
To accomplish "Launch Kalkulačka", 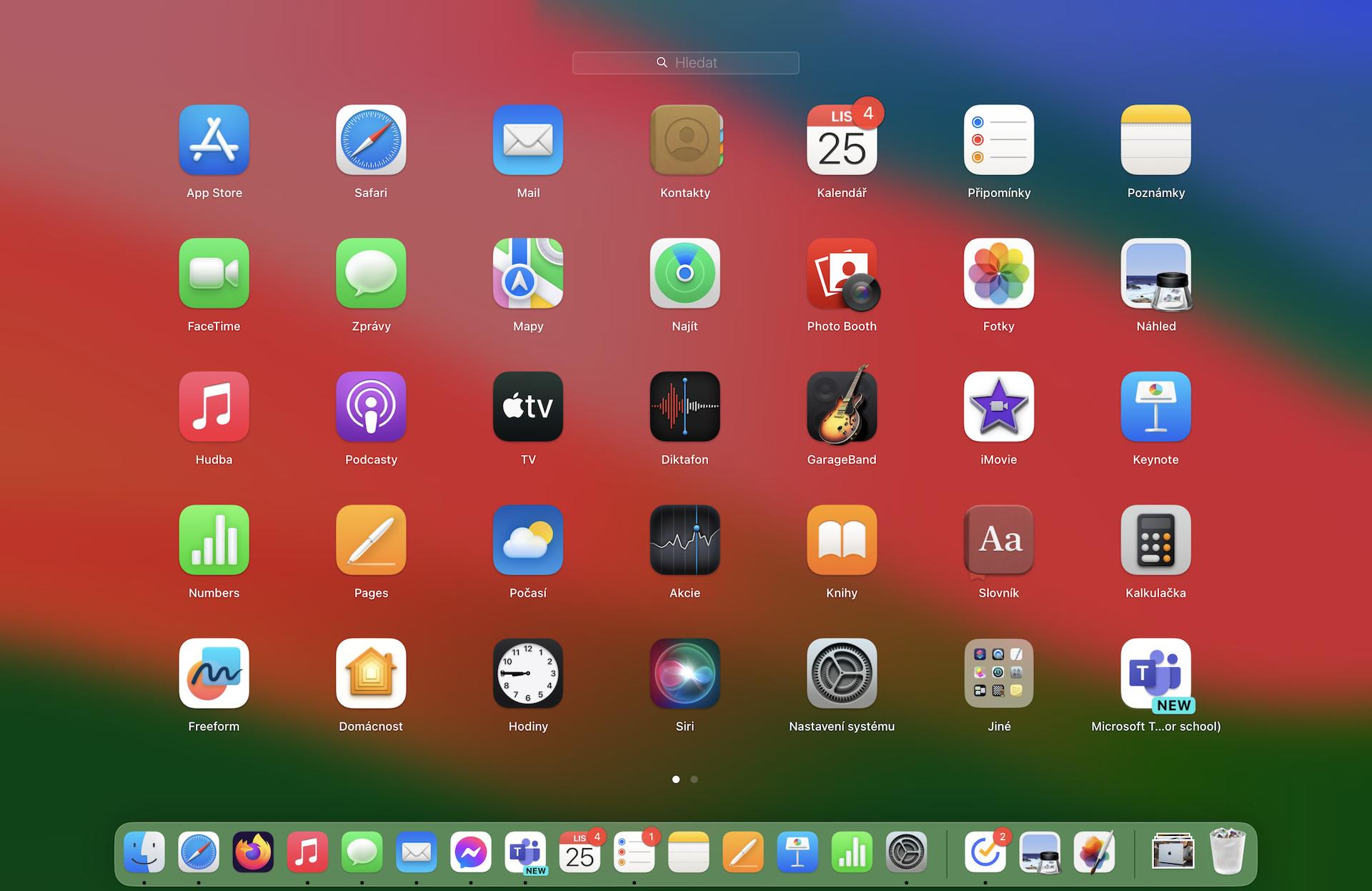I will [1155, 540].
